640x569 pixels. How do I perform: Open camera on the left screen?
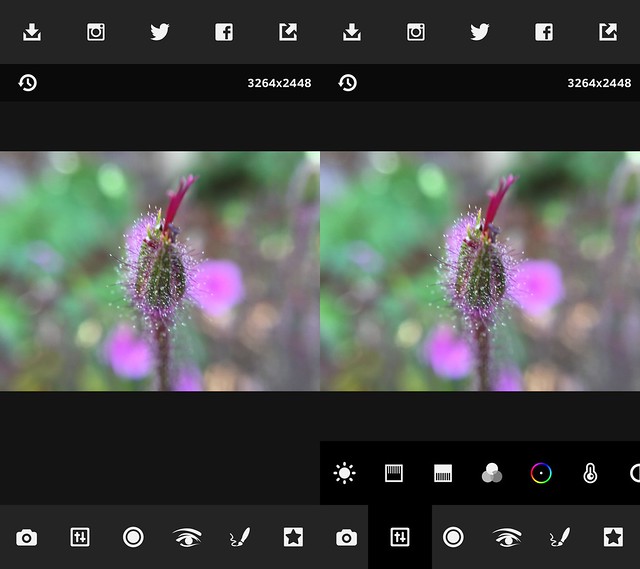[27, 537]
